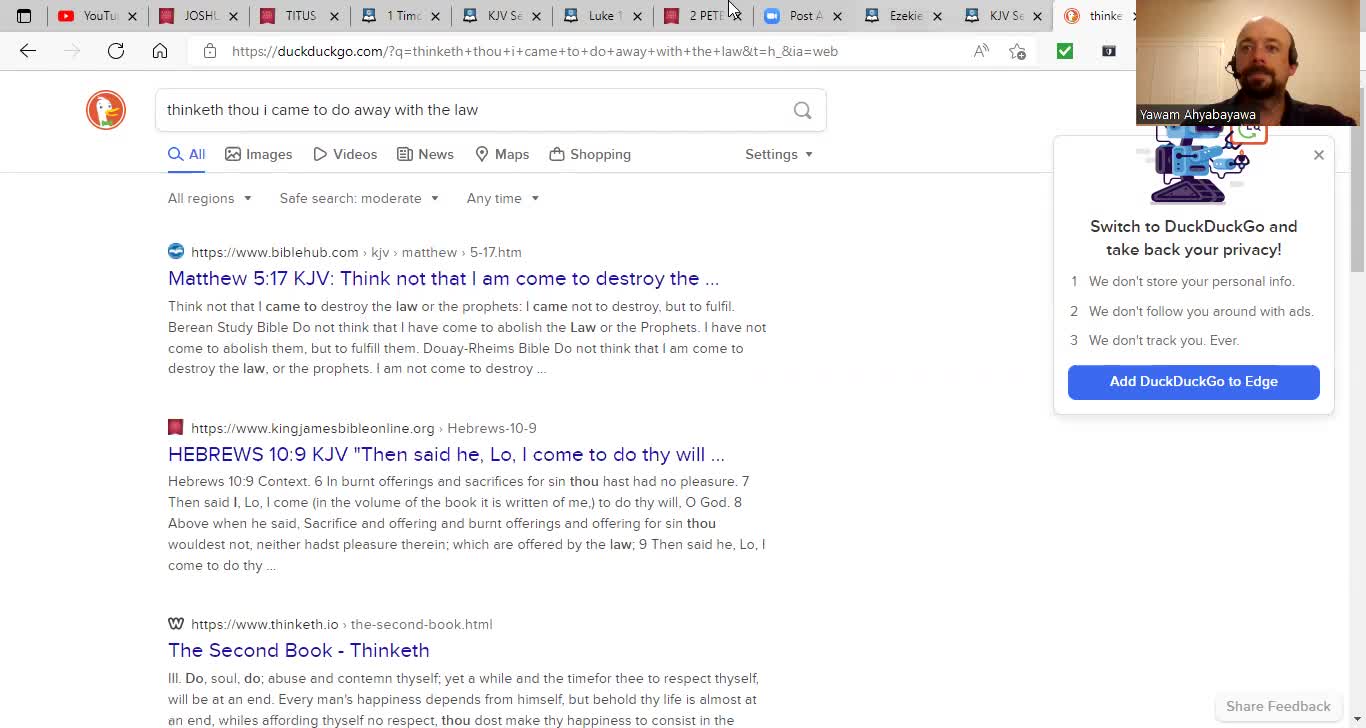Close the Ezekiel tab
1366x728 pixels.
click(937, 16)
